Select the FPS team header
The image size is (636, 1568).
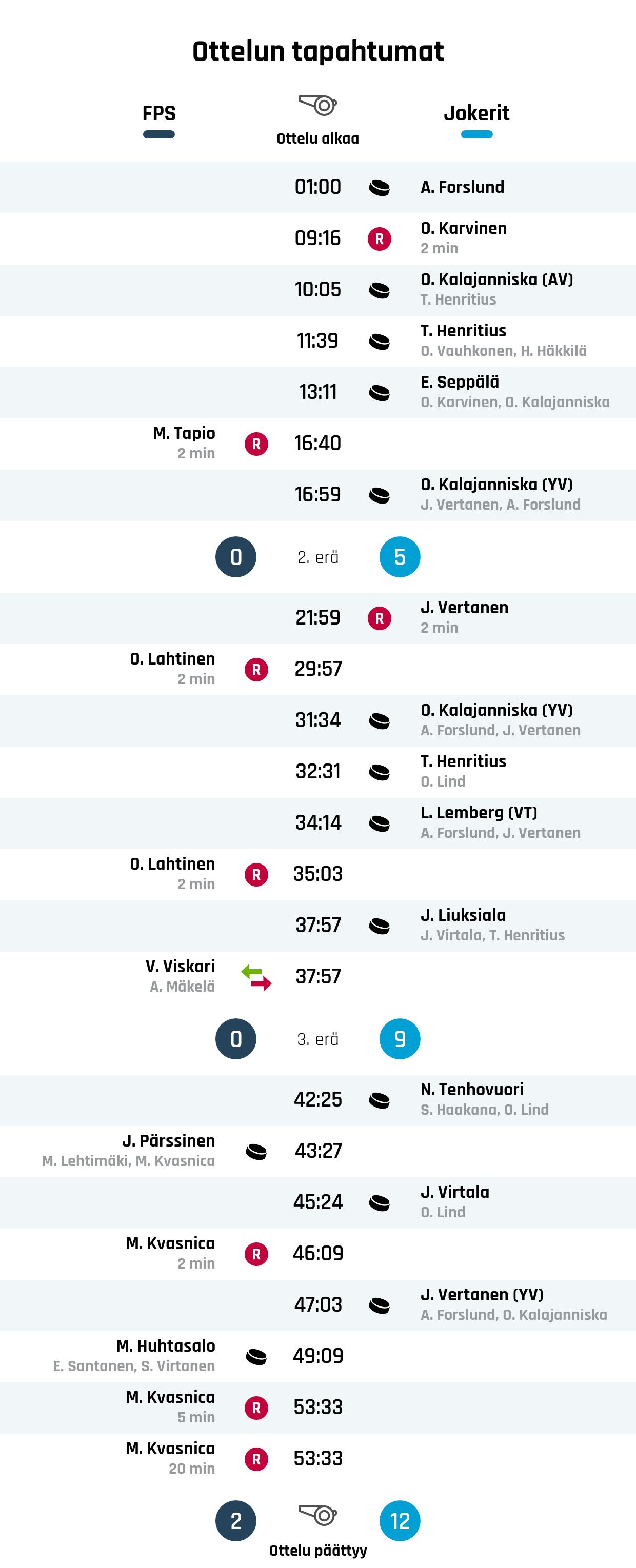coord(159,114)
